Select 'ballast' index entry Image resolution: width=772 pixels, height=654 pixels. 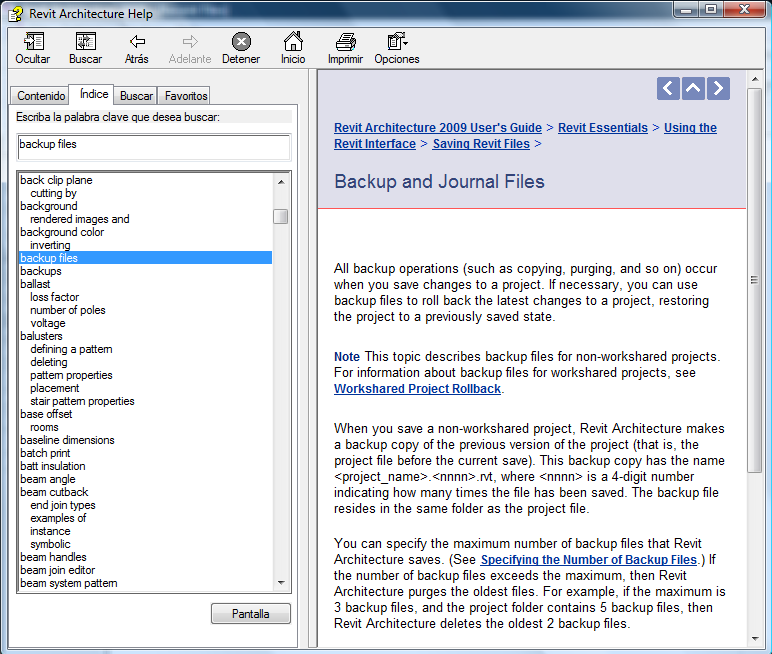(x=35, y=284)
